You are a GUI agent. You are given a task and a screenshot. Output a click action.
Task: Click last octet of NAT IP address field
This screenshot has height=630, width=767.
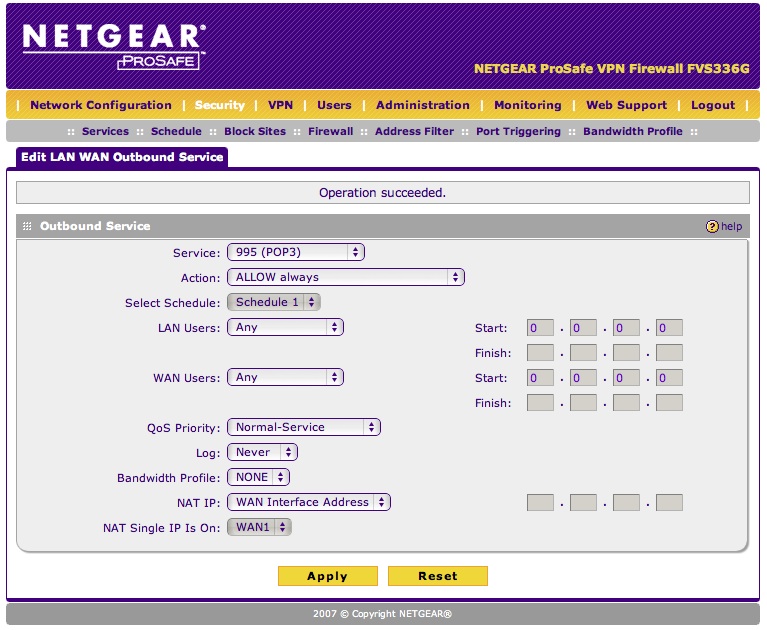click(x=669, y=502)
